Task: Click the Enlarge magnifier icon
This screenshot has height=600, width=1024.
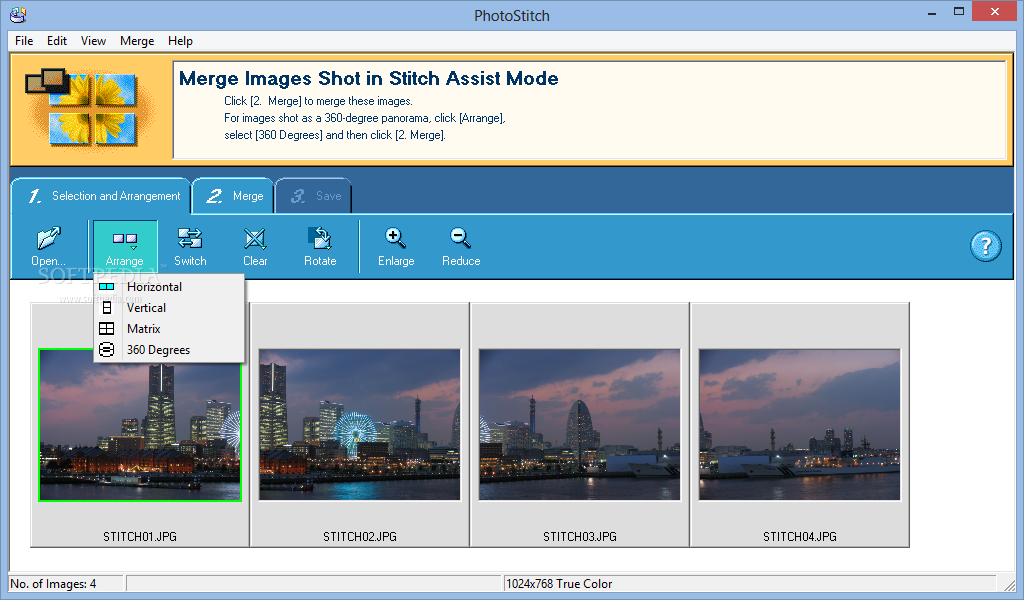Action: [x=396, y=238]
